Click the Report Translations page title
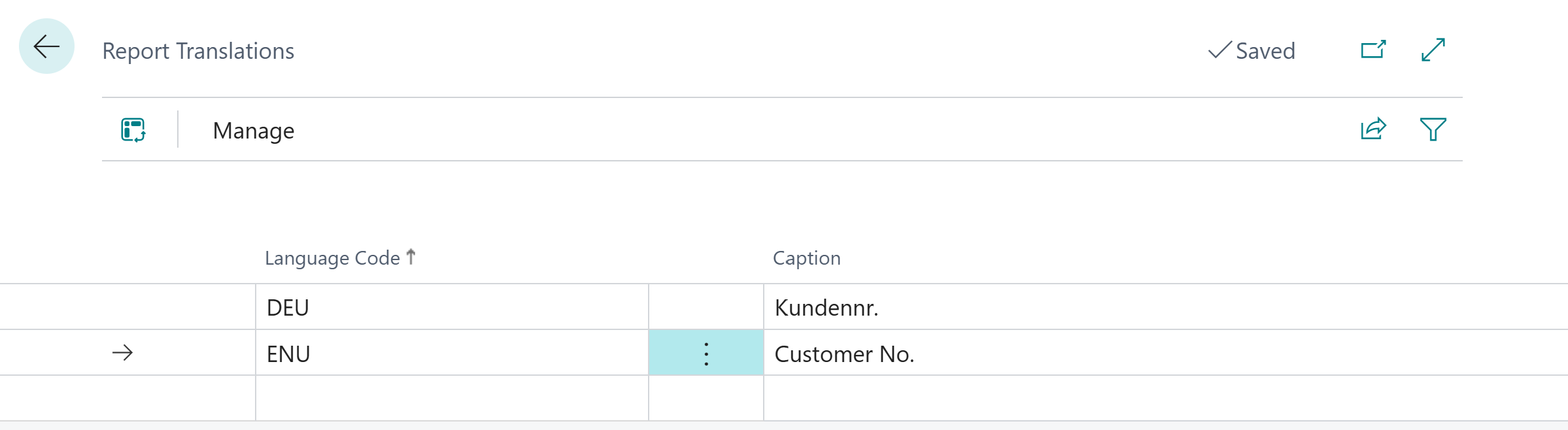 (x=198, y=51)
